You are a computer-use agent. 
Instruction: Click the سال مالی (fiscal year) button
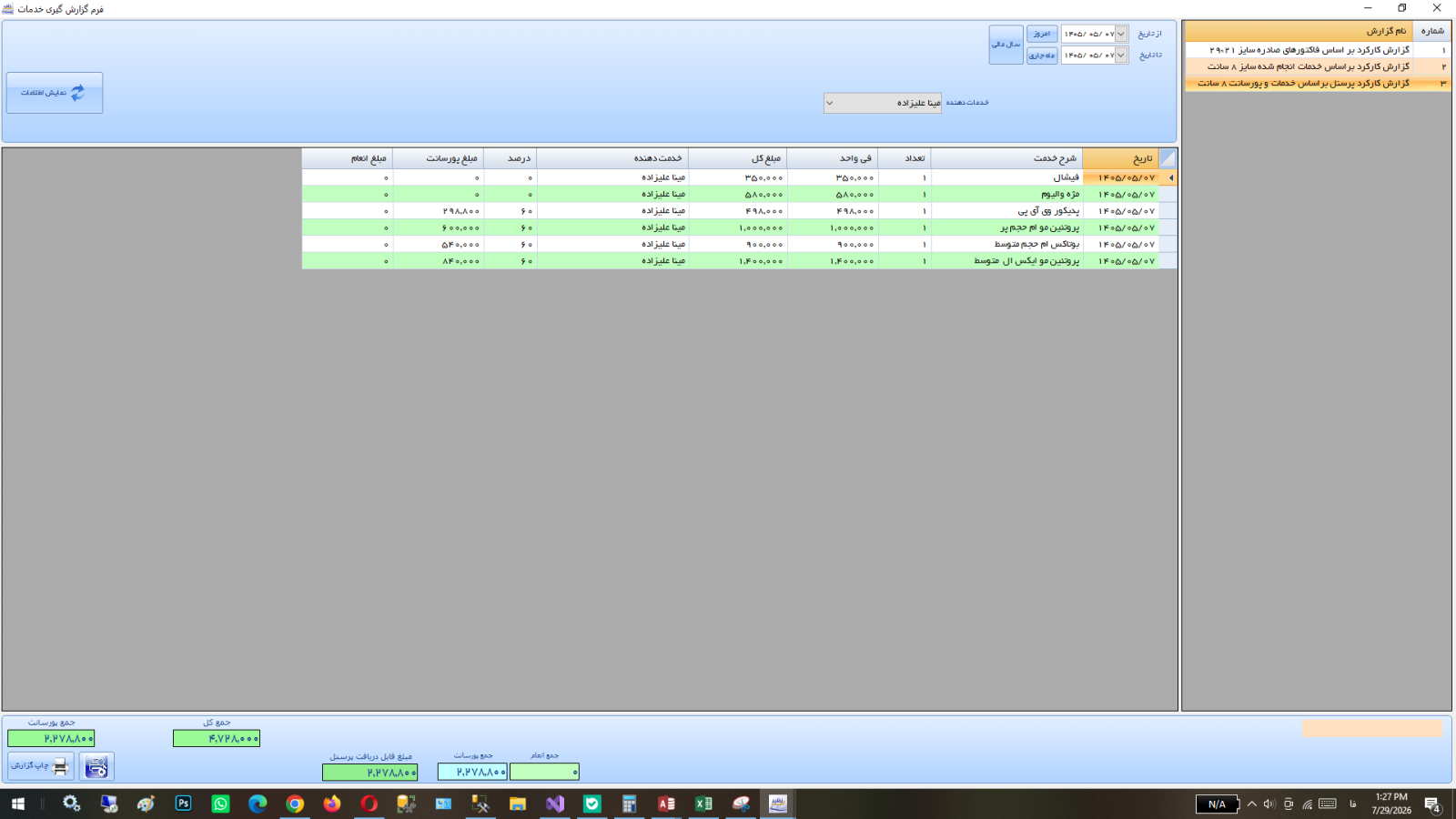pos(1006,45)
